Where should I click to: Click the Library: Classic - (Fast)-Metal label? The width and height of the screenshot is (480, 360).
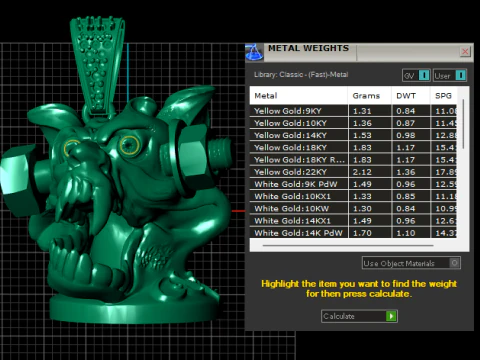[x=301, y=75]
